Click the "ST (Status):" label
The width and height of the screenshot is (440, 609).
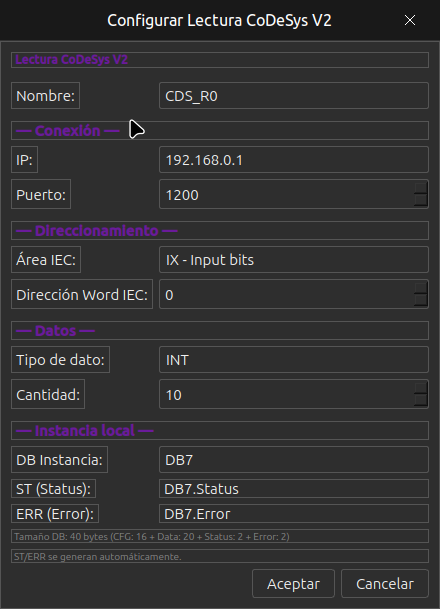(53, 489)
